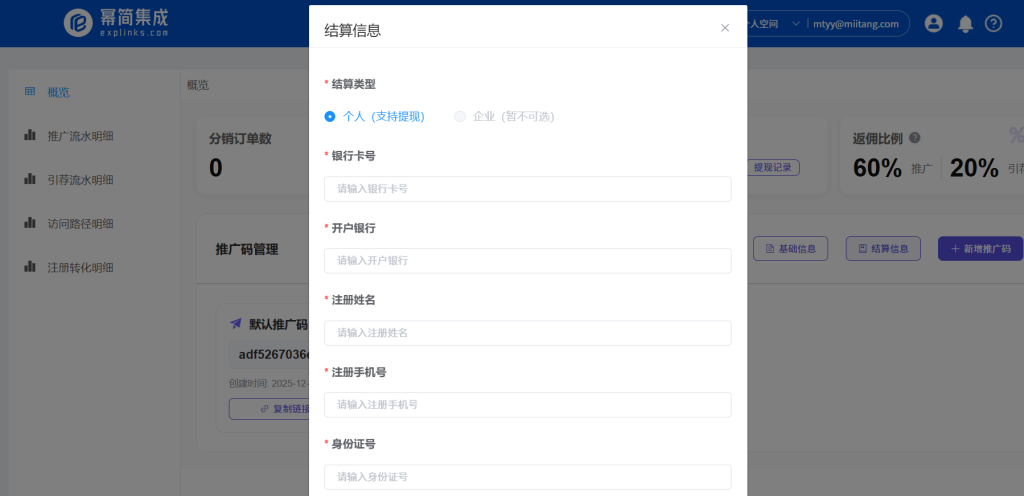
Task: Click the 访问路径明细 bar chart icon
Action: 30,223
